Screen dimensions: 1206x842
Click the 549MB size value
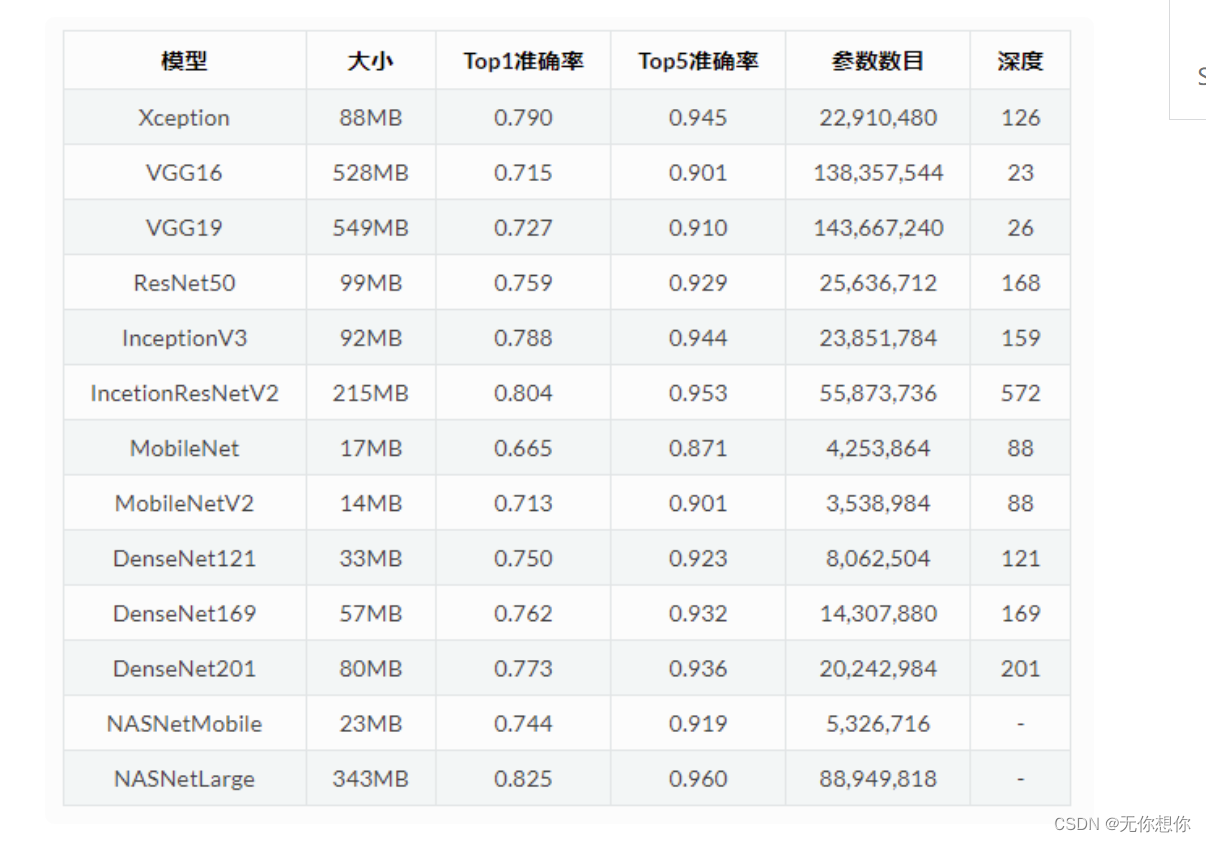[x=370, y=227]
